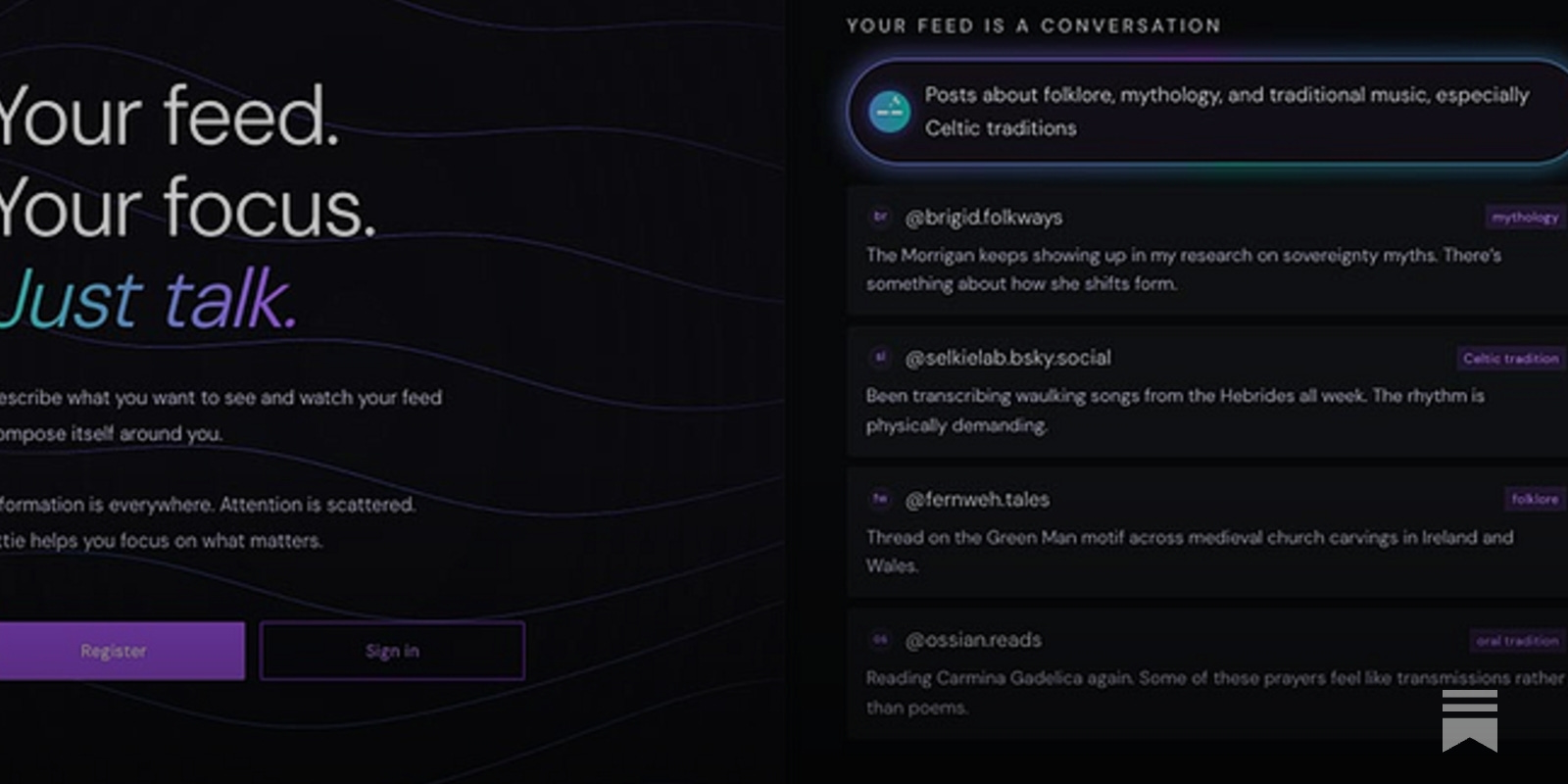Click the Register button
Viewport: 1568px width, 784px height.
coord(114,650)
